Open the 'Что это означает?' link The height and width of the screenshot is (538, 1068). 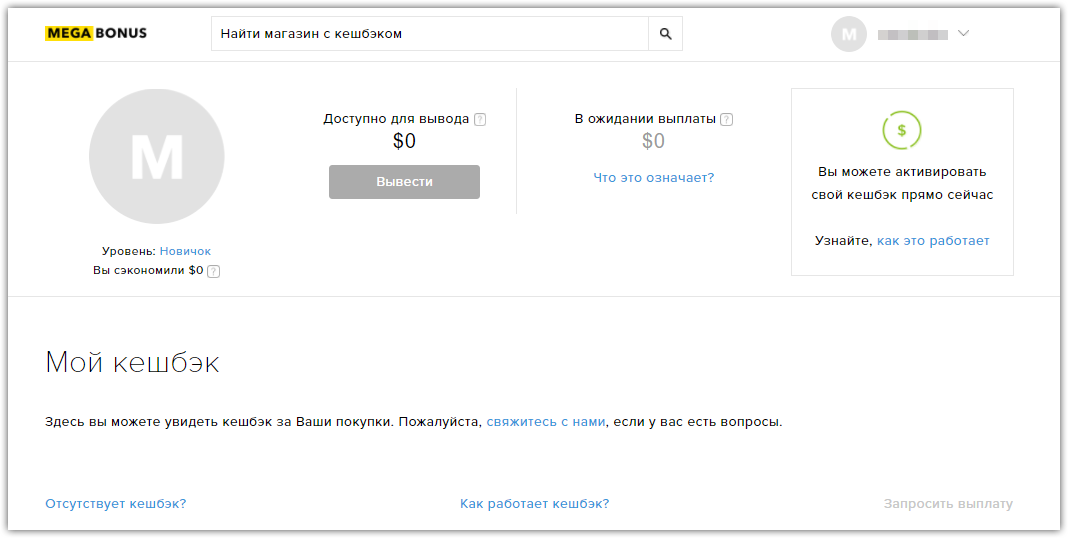[x=653, y=178]
